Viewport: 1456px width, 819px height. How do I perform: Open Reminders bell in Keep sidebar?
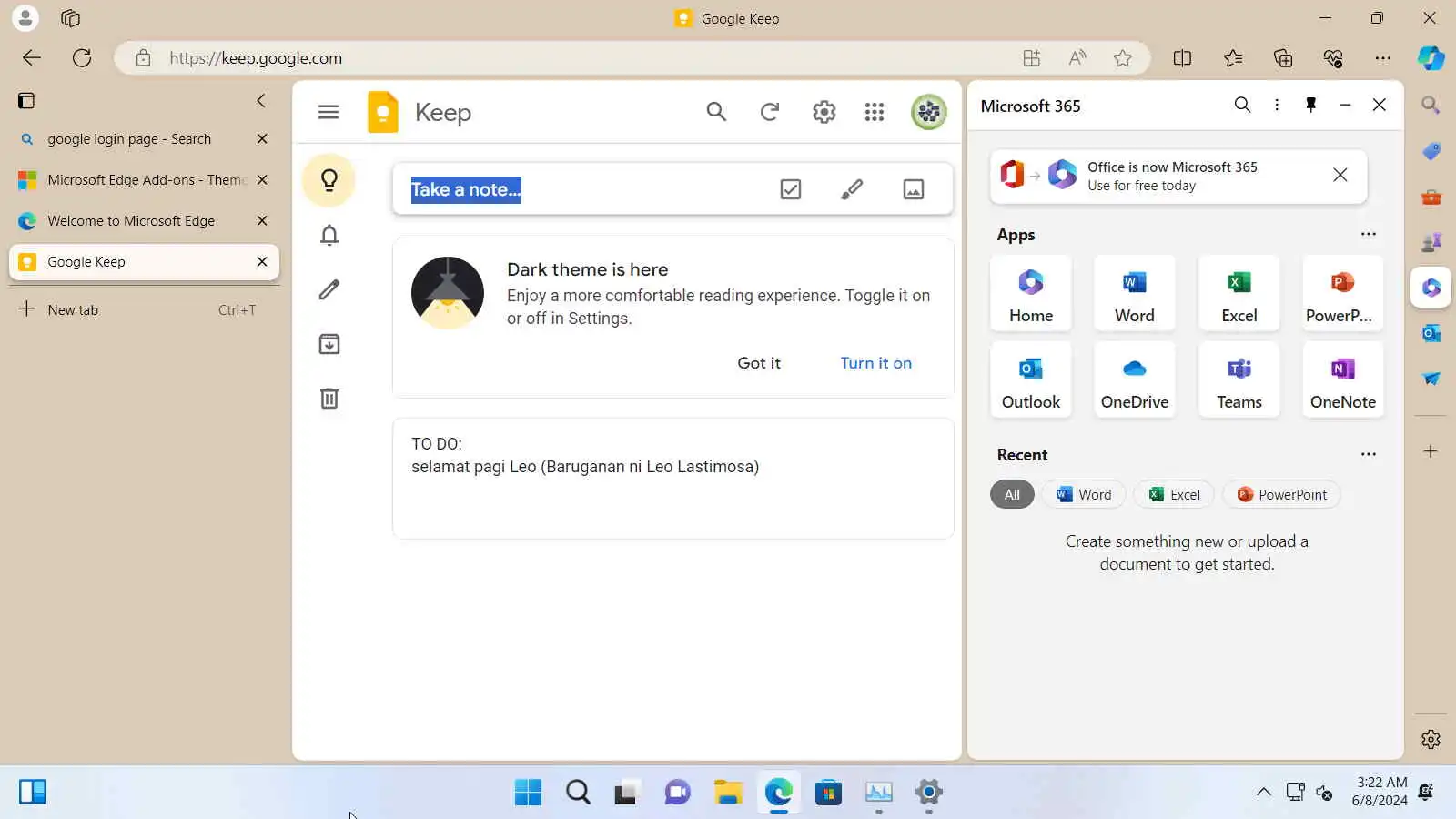(x=329, y=236)
